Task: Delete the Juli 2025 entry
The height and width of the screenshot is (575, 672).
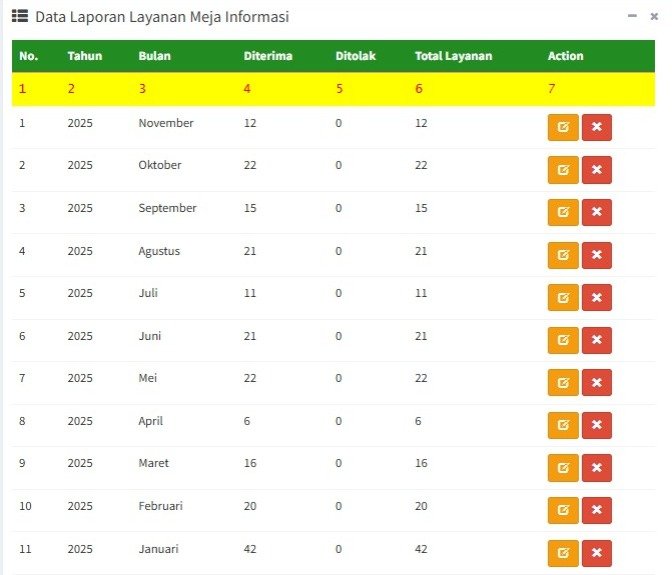Action: click(x=597, y=298)
